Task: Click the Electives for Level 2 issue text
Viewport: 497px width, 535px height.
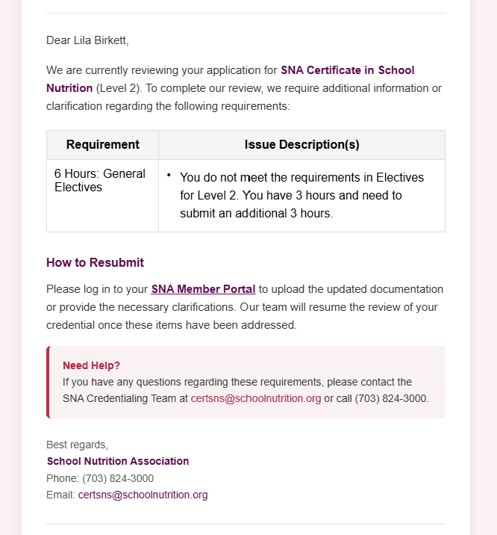Action: (302, 196)
